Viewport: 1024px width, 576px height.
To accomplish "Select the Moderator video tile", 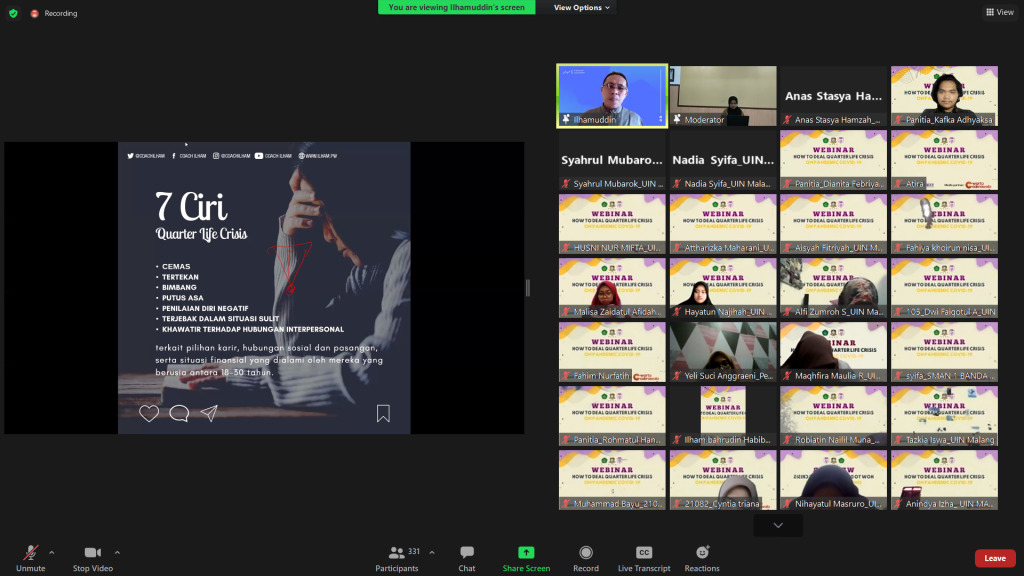I will click(723, 96).
